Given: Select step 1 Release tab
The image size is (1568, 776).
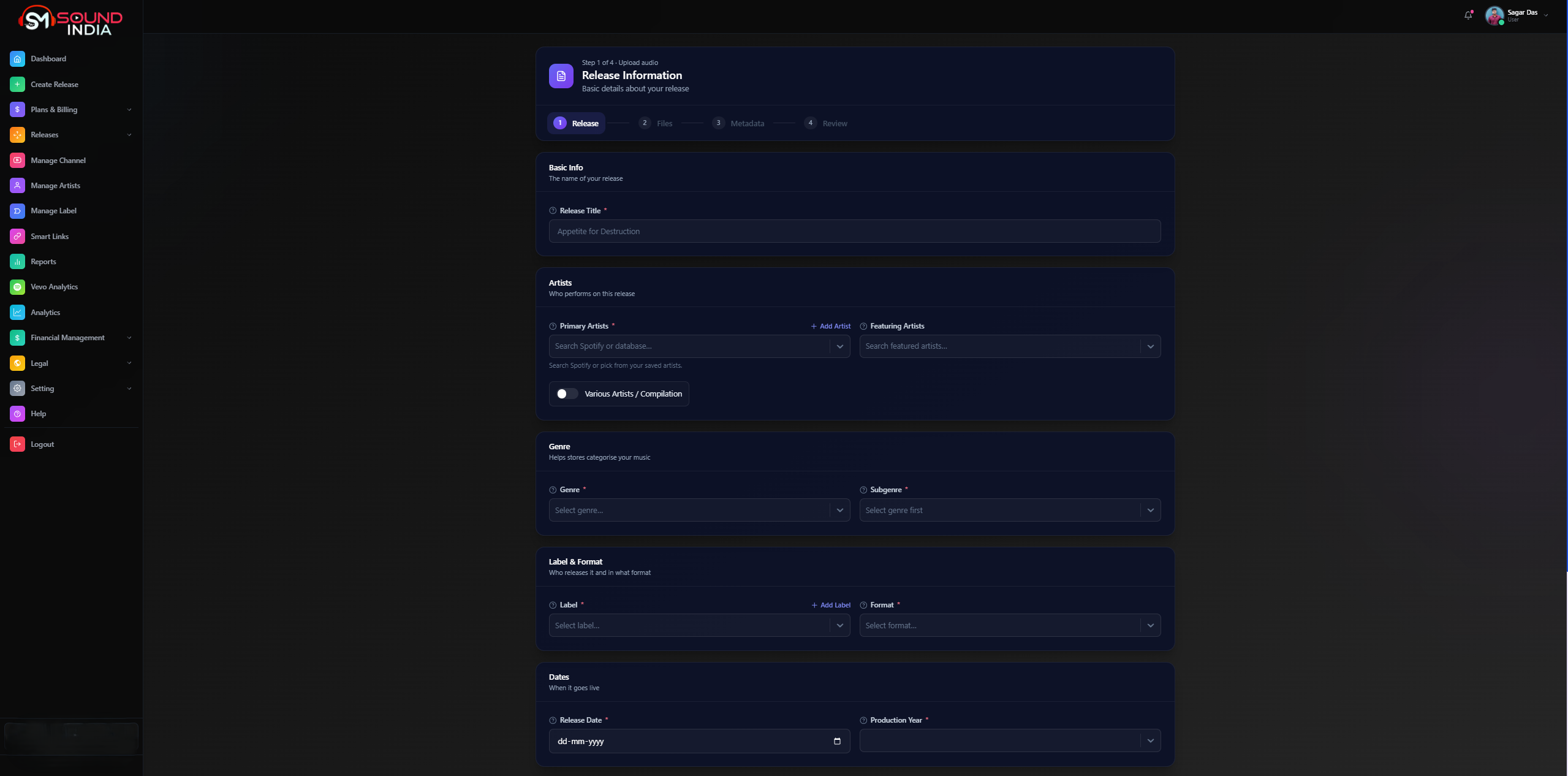Looking at the screenshot, I should click(x=576, y=123).
